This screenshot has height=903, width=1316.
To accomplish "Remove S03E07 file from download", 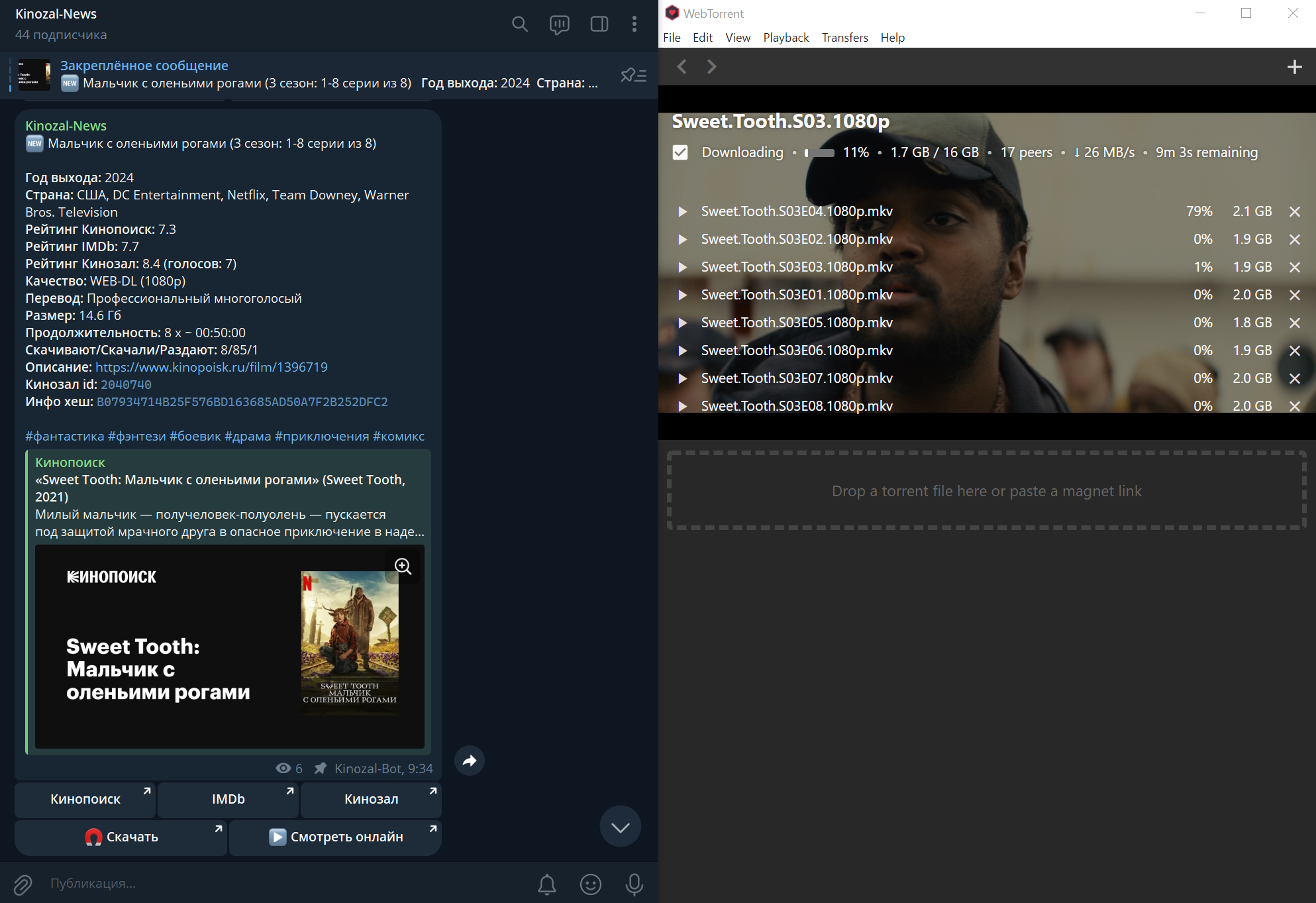I will pyautogui.click(x=1295, y=378).
